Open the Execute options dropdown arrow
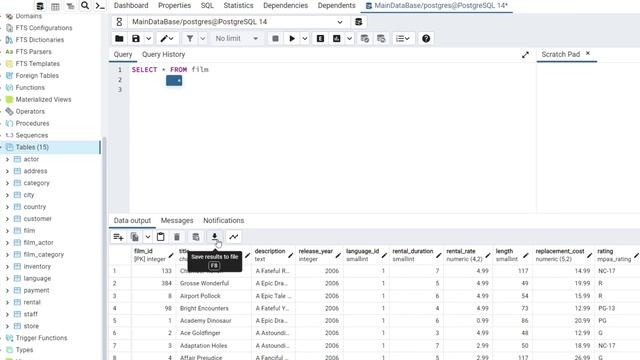Screen dimensions: 640x360 (x=304, y=38)
